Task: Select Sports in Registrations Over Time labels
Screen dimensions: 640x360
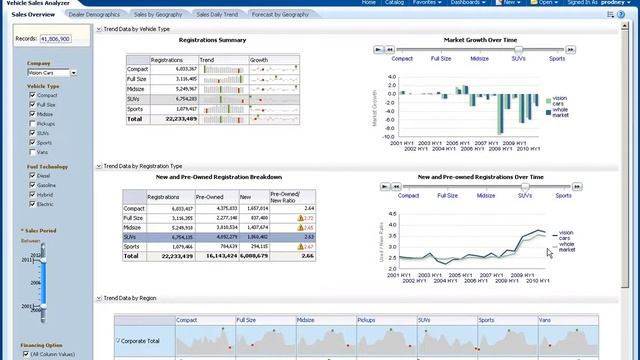Action: 564,196
